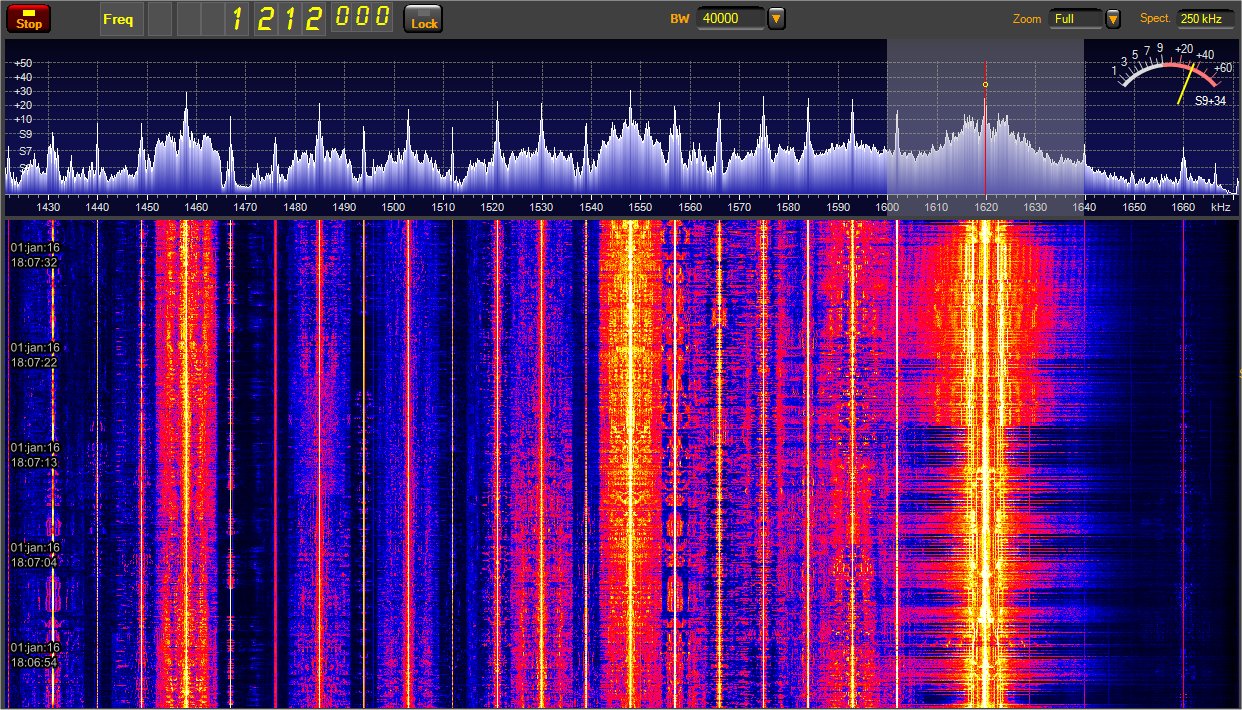1242x710 pixels.
Task: Click the 1550 label on frequency scale
Action: 640,207
